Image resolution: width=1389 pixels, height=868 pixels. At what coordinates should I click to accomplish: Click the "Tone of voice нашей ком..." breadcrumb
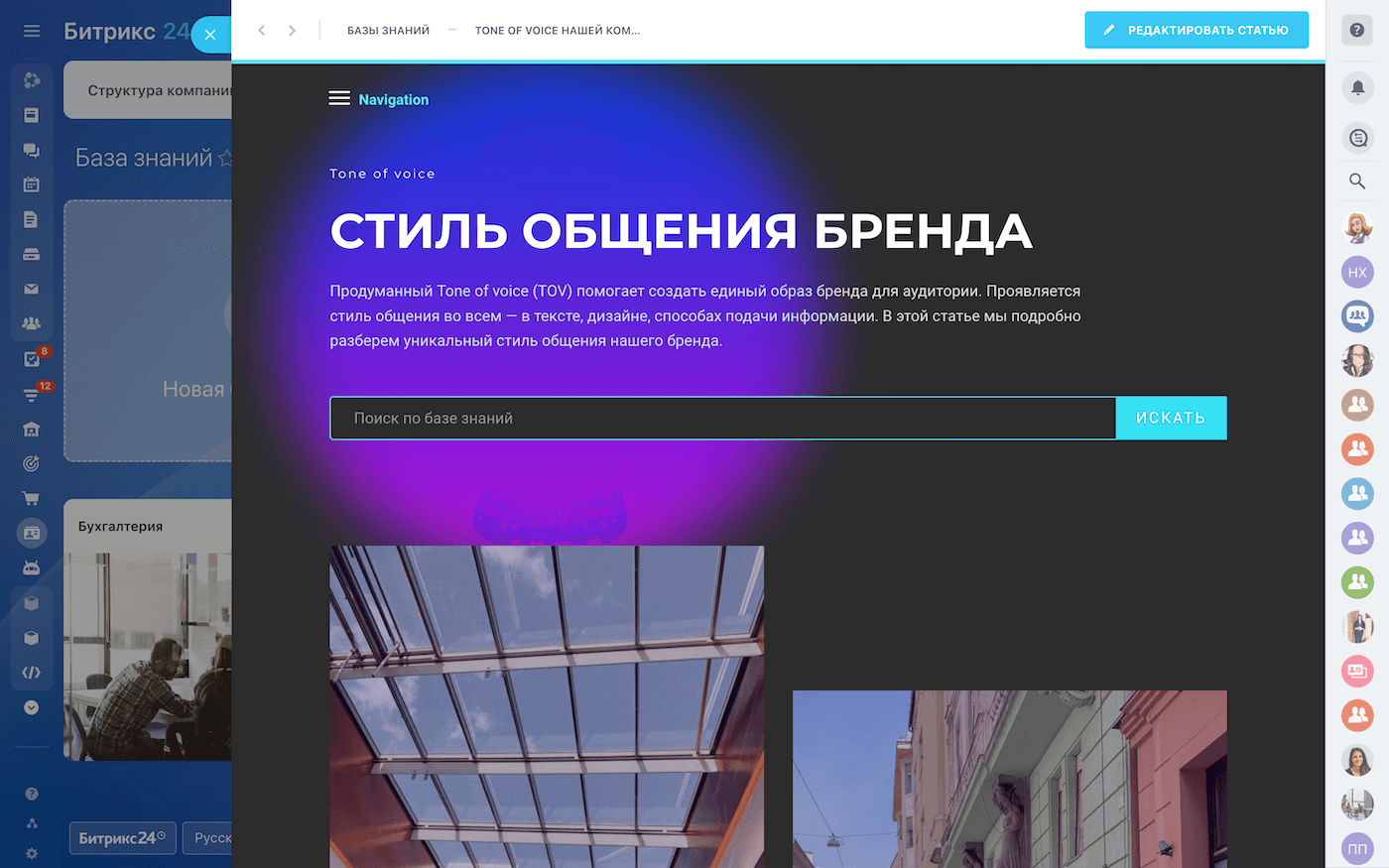[557, 31]
